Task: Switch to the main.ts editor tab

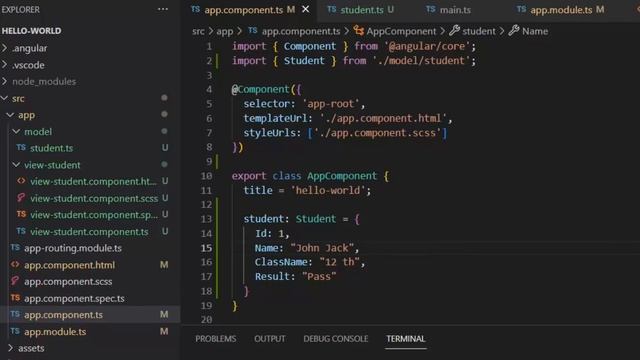Action: pos(448,9)
